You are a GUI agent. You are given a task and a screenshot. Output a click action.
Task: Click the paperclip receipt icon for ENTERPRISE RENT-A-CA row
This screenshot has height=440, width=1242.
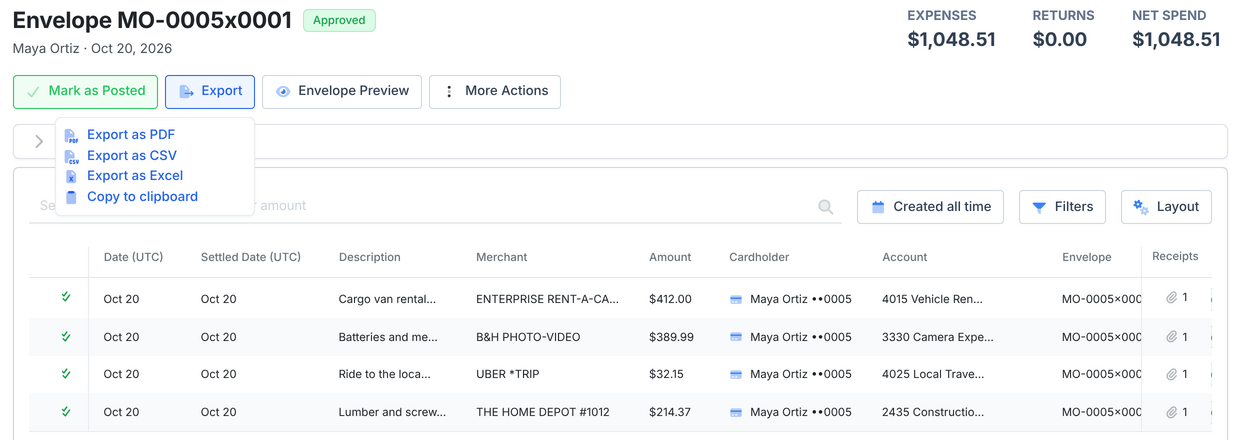point(1171,298)
